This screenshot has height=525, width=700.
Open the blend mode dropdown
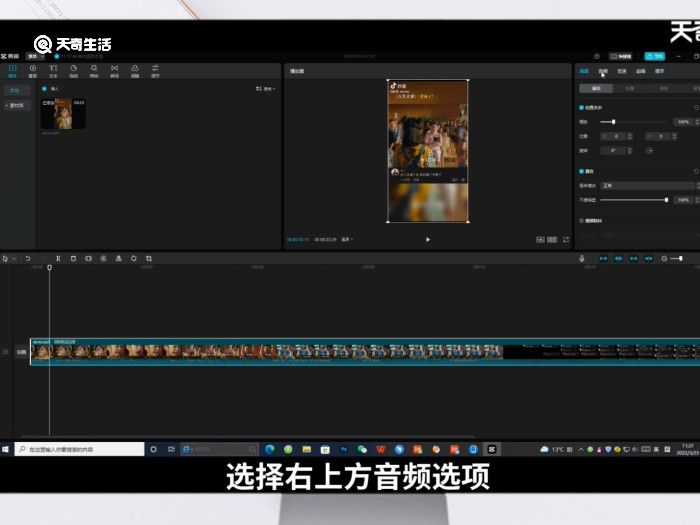click(x=650, y=185)
